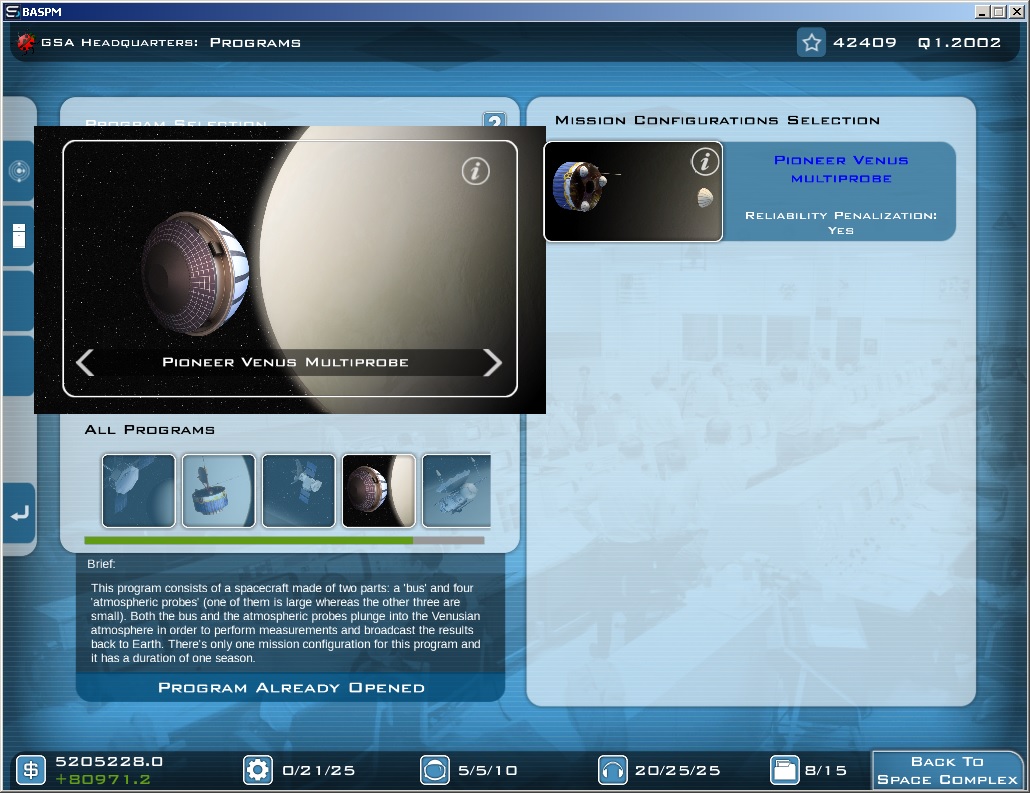1030x793 pixels.
Task: Select second program thumbnail with blue probe
Action: [x=219, y=491]
